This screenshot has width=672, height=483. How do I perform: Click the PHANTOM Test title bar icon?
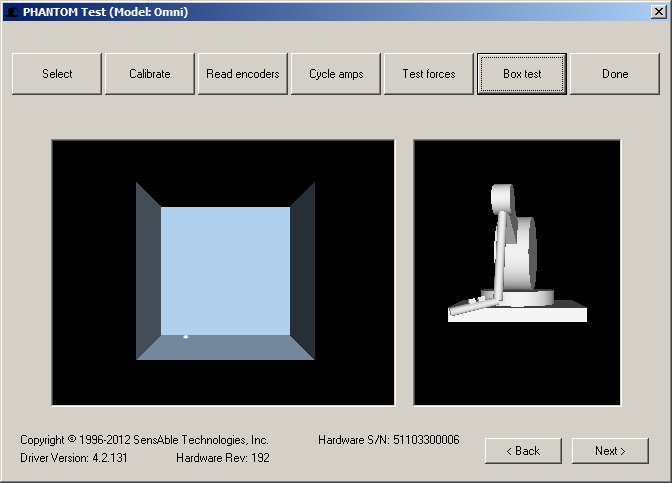tap(11, 12)
